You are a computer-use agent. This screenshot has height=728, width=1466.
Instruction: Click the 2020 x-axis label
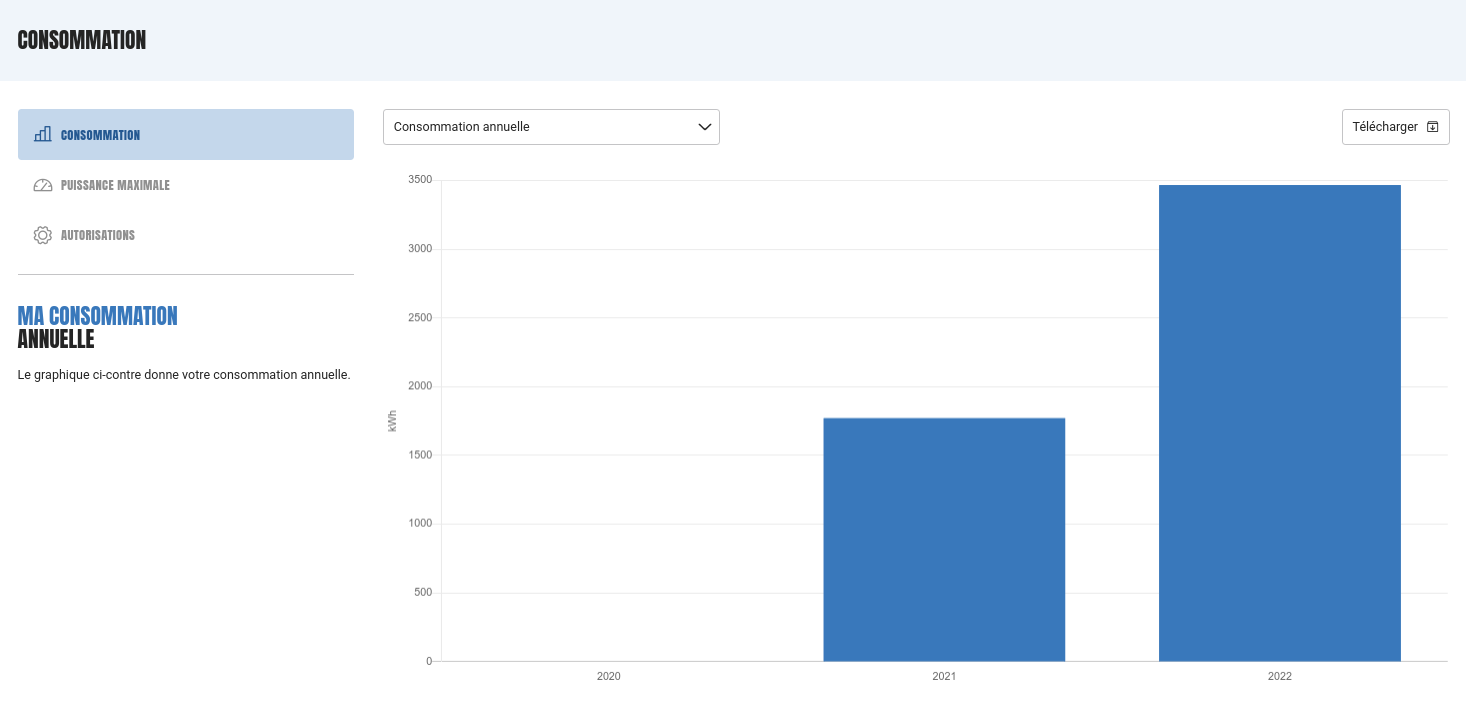click(x=609, y=677)
